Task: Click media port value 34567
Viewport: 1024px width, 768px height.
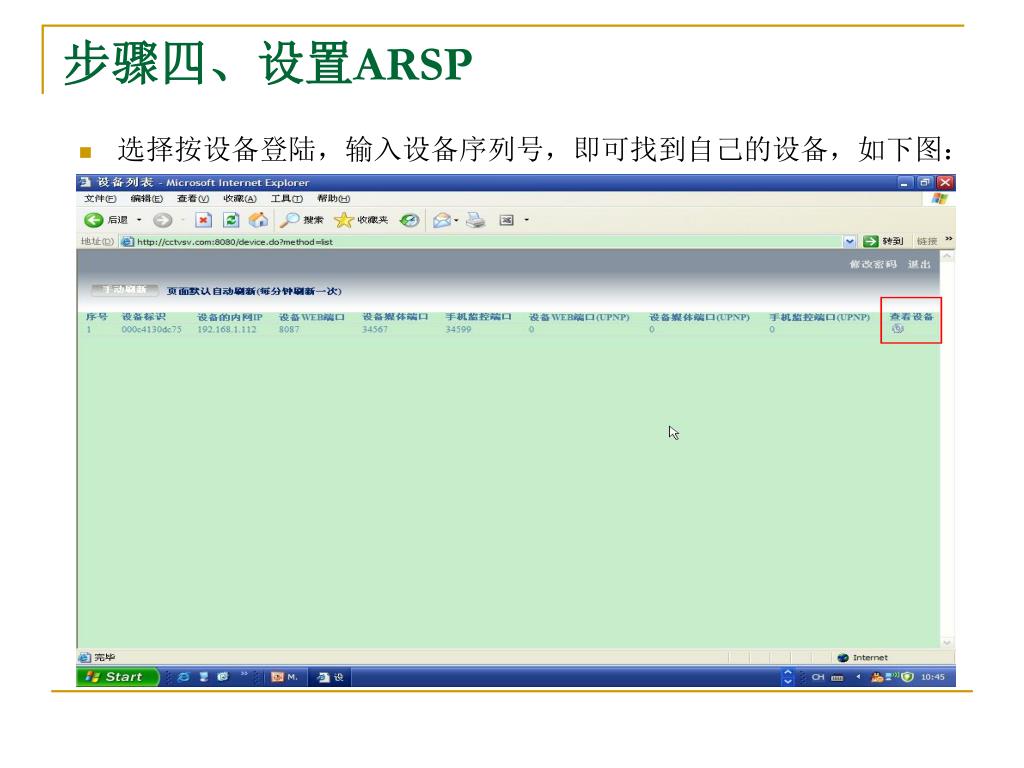Action: pyautogui.click(x=375, y=330)
